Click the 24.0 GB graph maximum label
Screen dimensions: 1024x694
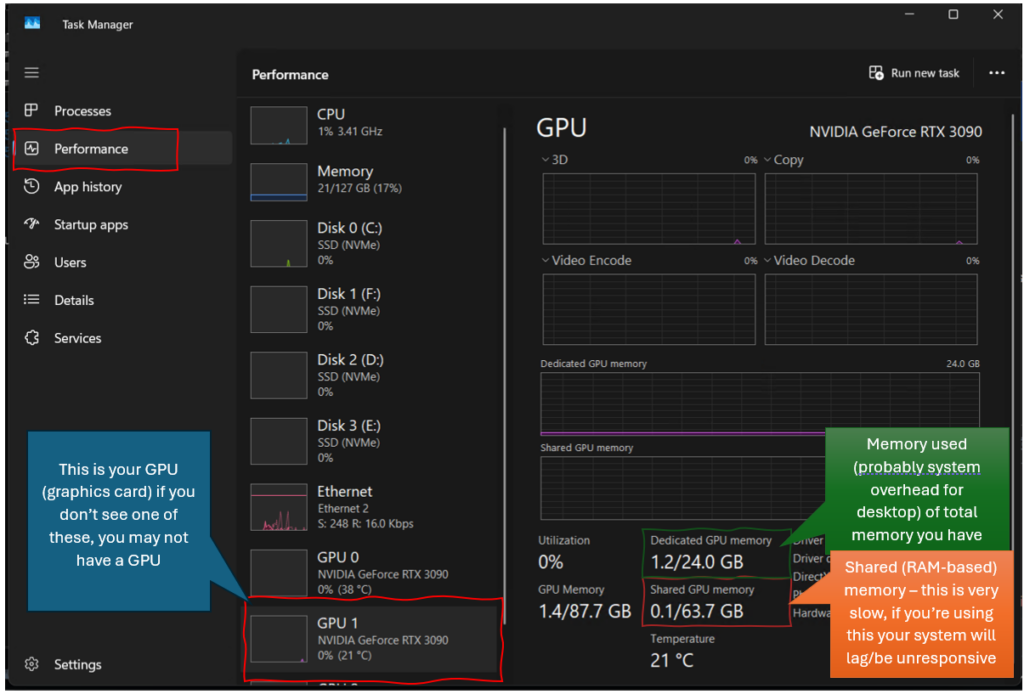coord(963,364)
